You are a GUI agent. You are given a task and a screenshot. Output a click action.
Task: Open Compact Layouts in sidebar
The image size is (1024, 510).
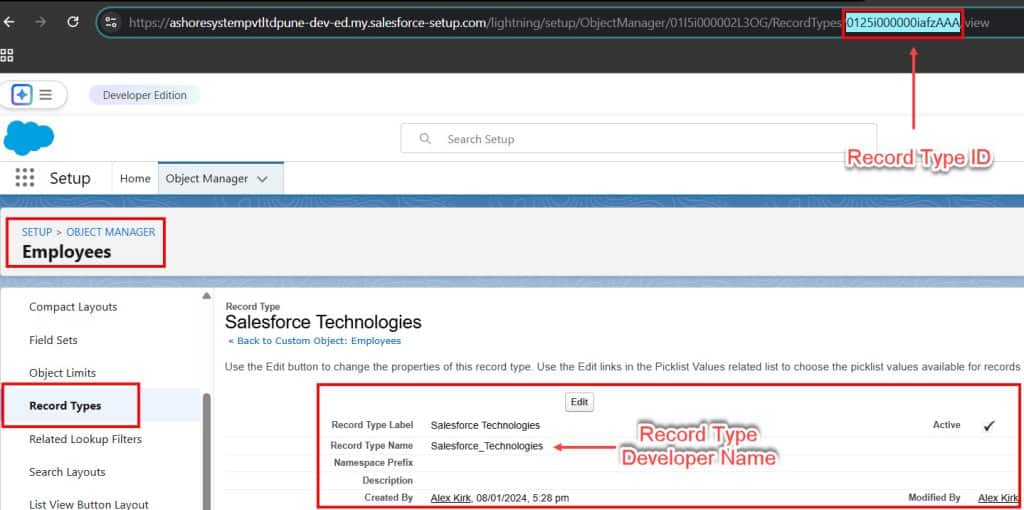[x=73, y=307]
